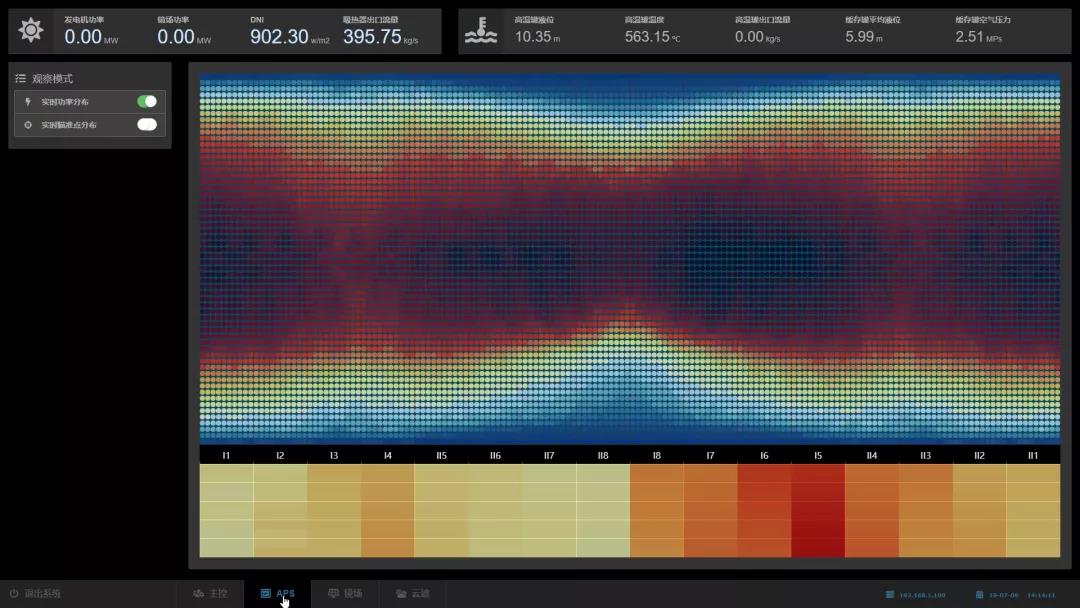1080x608 pixels.
Task: Click the 高温罐温度 563.15 reading
Action: click(647, 37)
